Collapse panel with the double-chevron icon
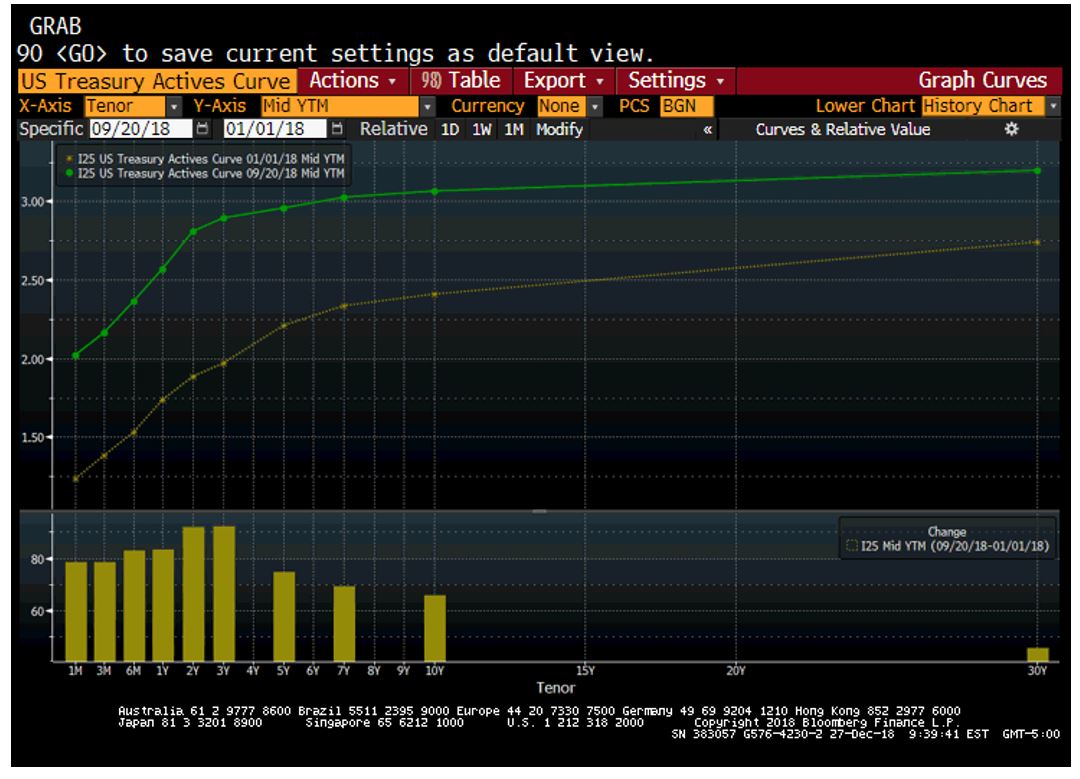 tap(709, 129)
